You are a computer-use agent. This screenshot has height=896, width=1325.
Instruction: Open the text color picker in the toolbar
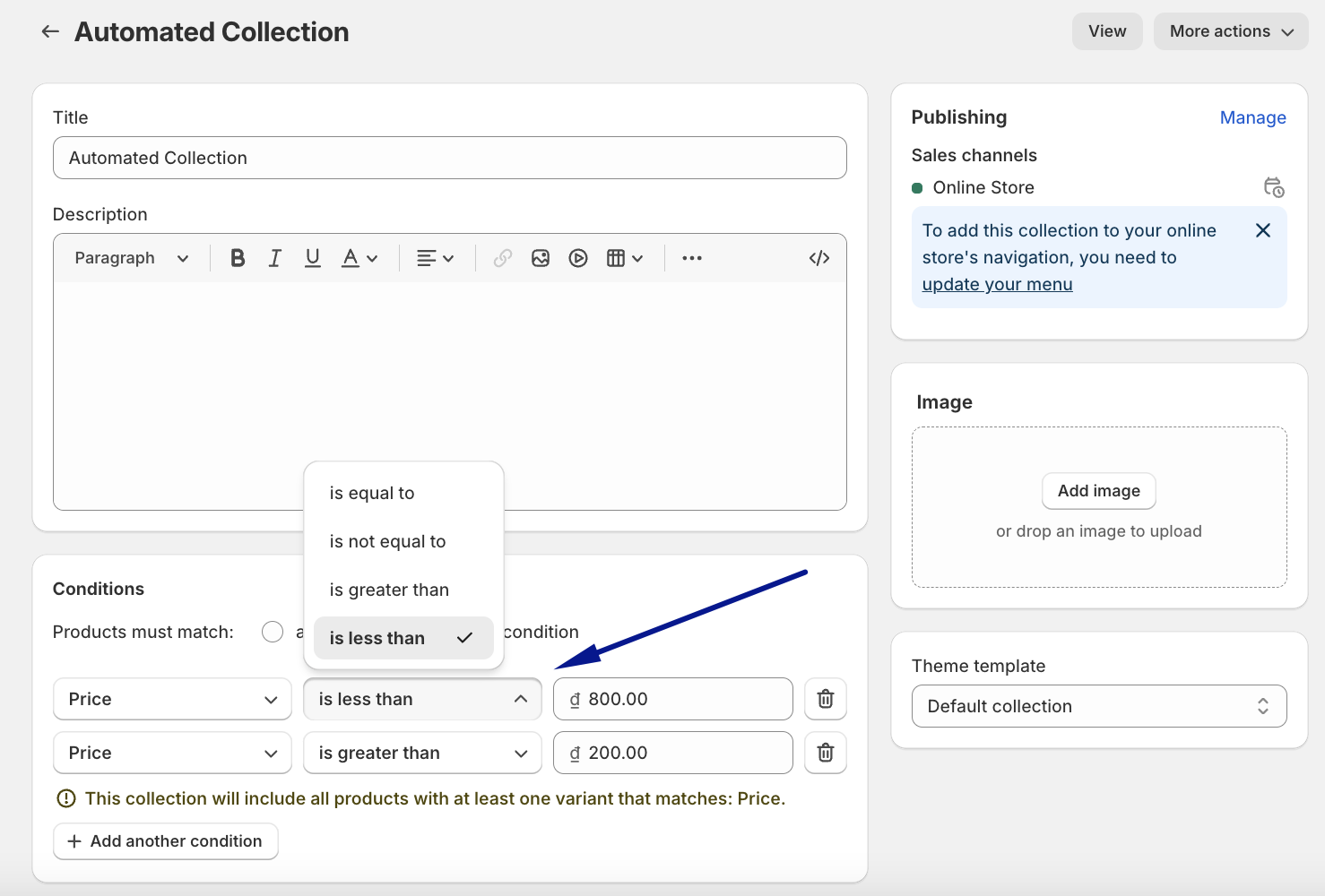pos(359,258)
